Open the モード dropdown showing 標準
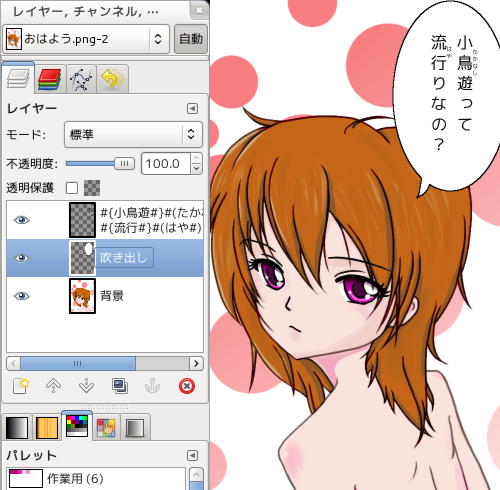 tap(133, 134)
